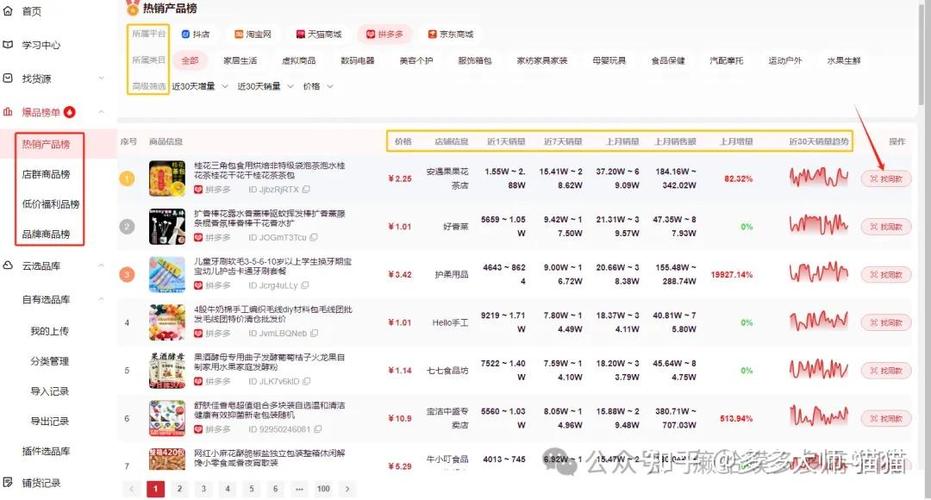Jump to page 100 in pagination
Viewport: 931px width, 500px height.
point(323,489)
